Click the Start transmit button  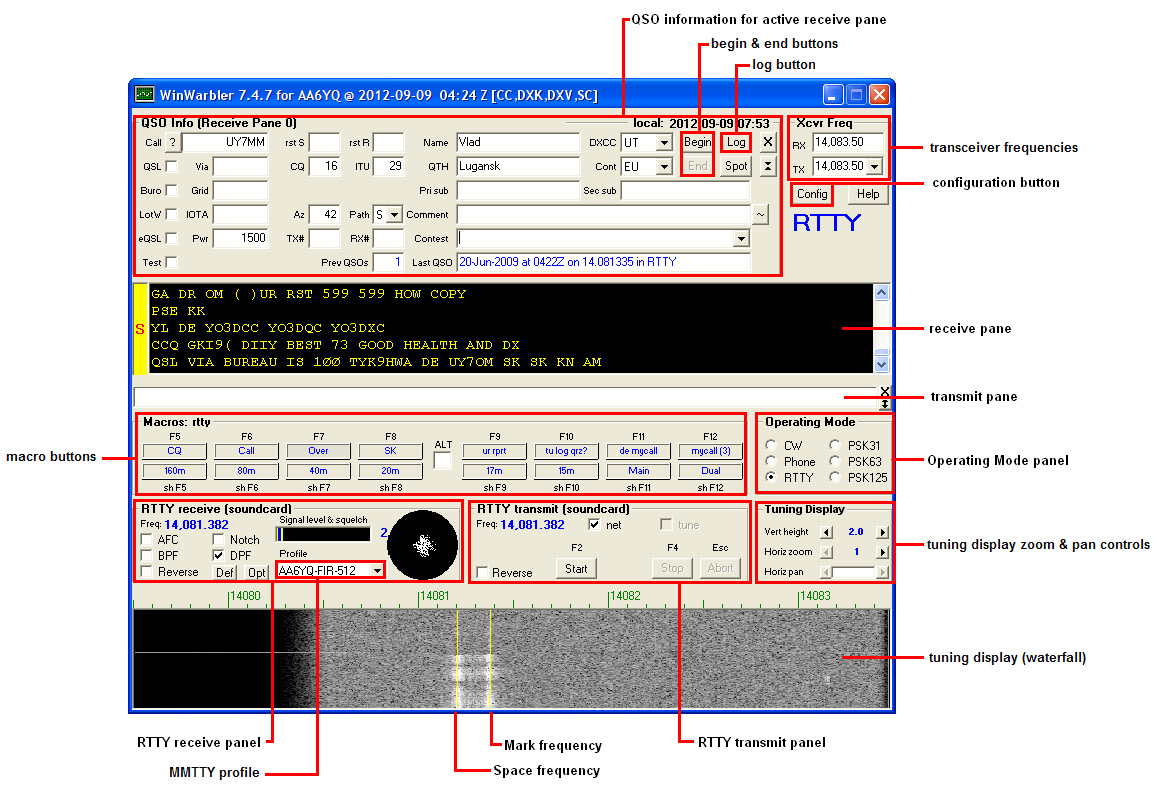576,569
